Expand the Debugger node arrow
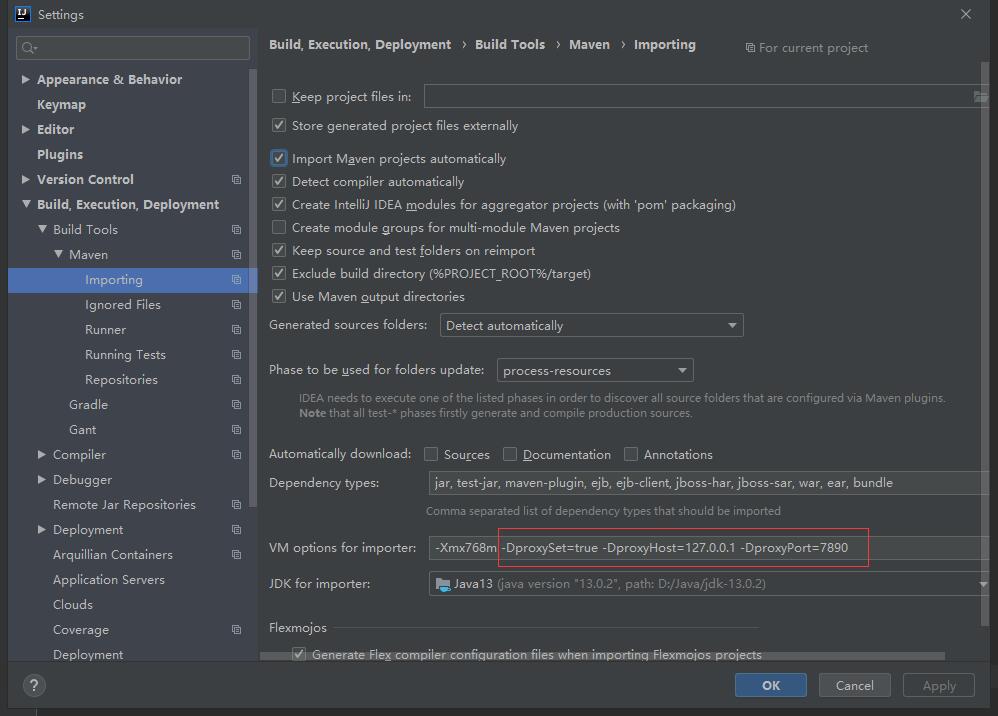Image resolution: width=998 pixels, height=716 pixels. [x=41, y=479]
